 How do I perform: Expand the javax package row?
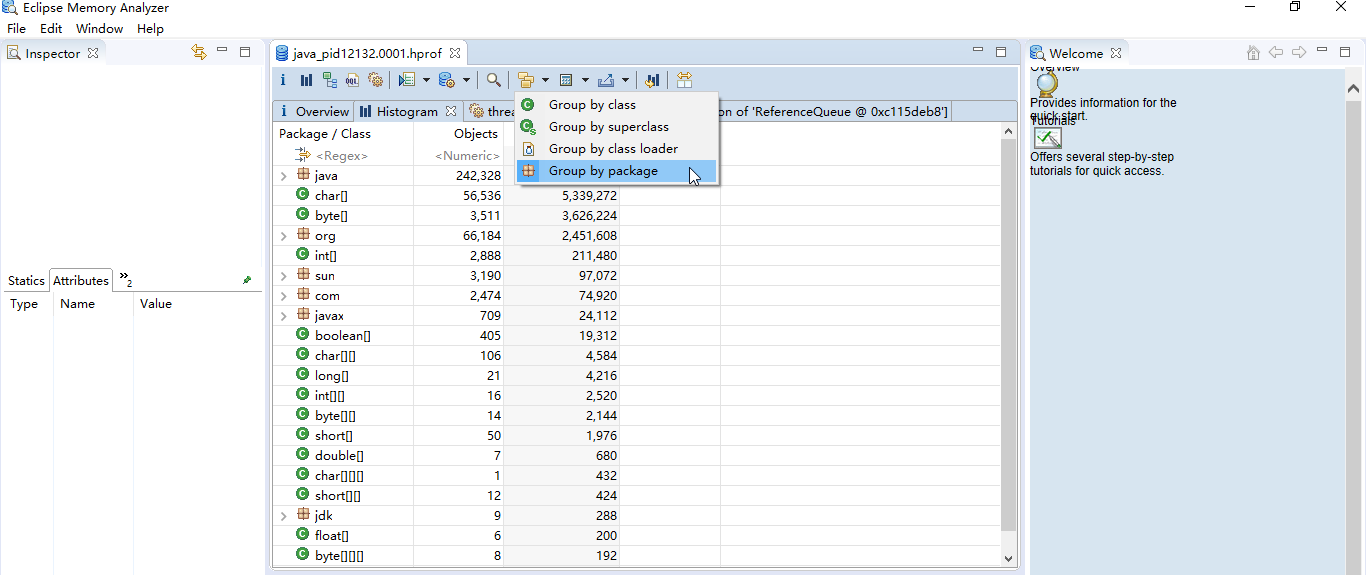284,316
